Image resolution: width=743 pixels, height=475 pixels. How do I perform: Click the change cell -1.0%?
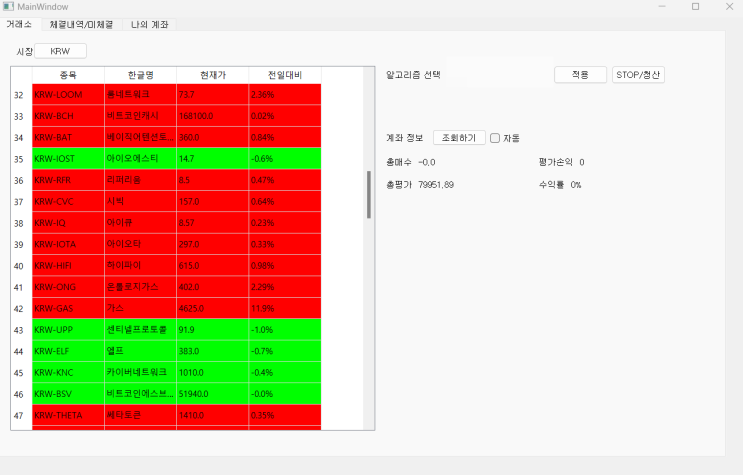pos(285,329)
